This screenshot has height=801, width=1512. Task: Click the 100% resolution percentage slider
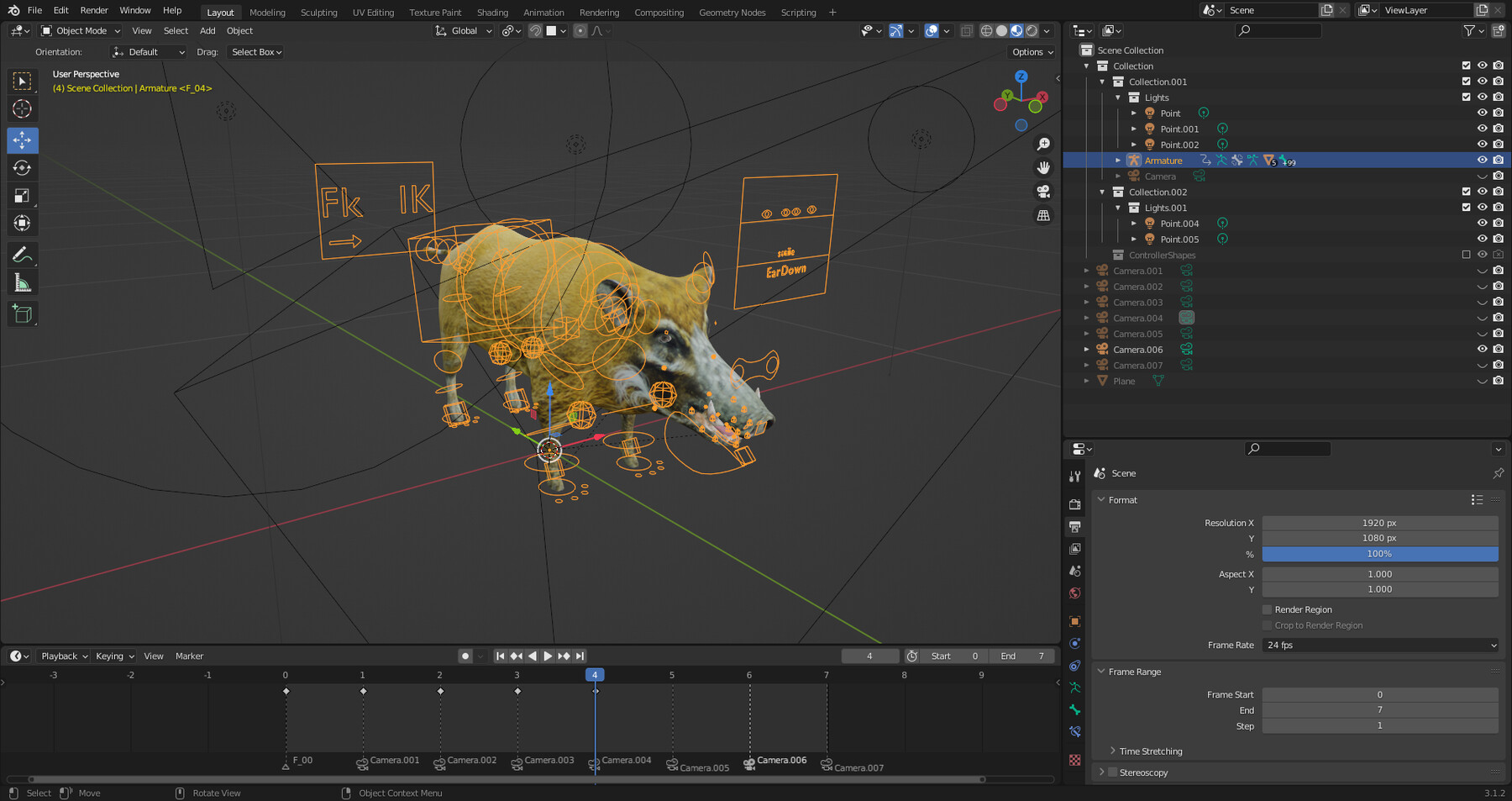pyautogui.click(x=1378, y=554)
